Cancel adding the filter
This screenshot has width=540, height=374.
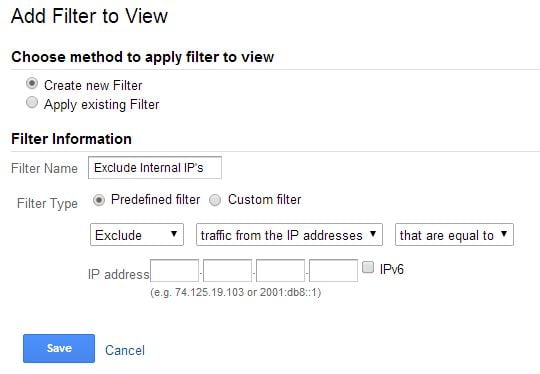click(x=125, y=350)
